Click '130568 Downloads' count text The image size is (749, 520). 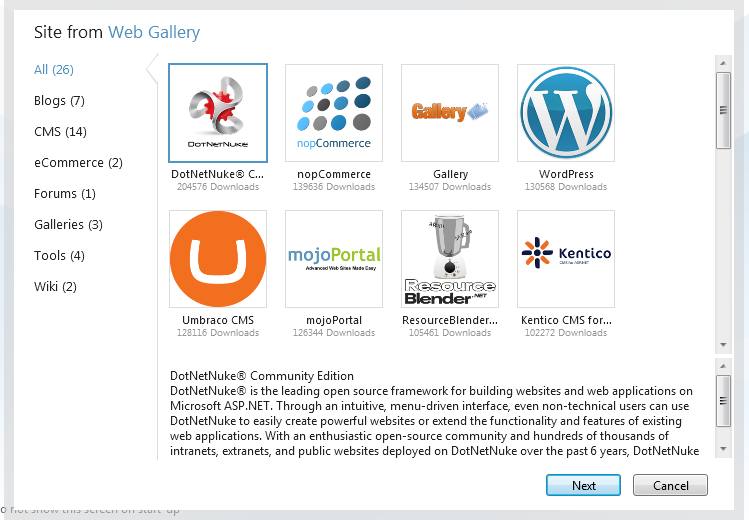(566, 187)
